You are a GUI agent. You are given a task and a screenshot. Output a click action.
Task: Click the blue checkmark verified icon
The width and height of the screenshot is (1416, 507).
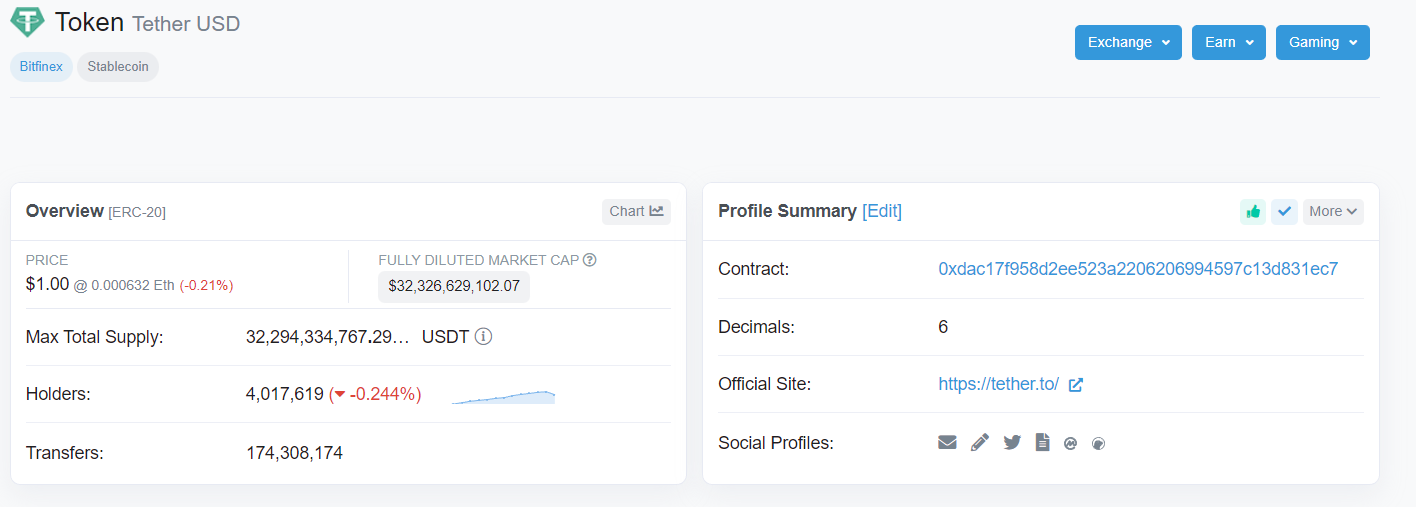(1284, 211)
